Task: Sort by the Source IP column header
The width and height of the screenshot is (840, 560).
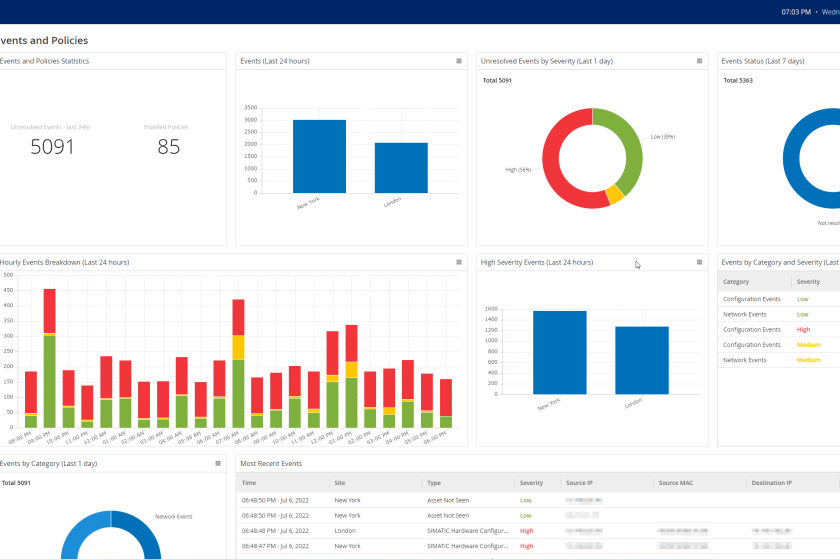Action: tap(579, 483)
